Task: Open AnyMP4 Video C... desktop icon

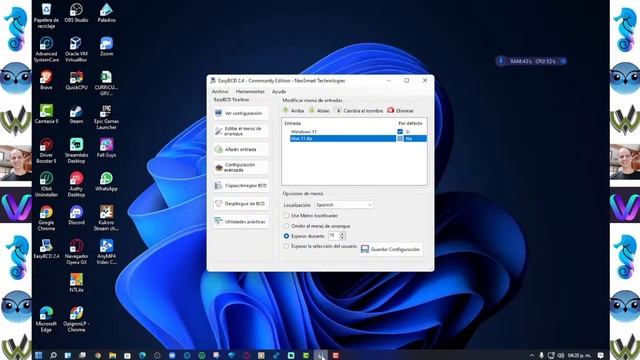Action: coord(106,252)
